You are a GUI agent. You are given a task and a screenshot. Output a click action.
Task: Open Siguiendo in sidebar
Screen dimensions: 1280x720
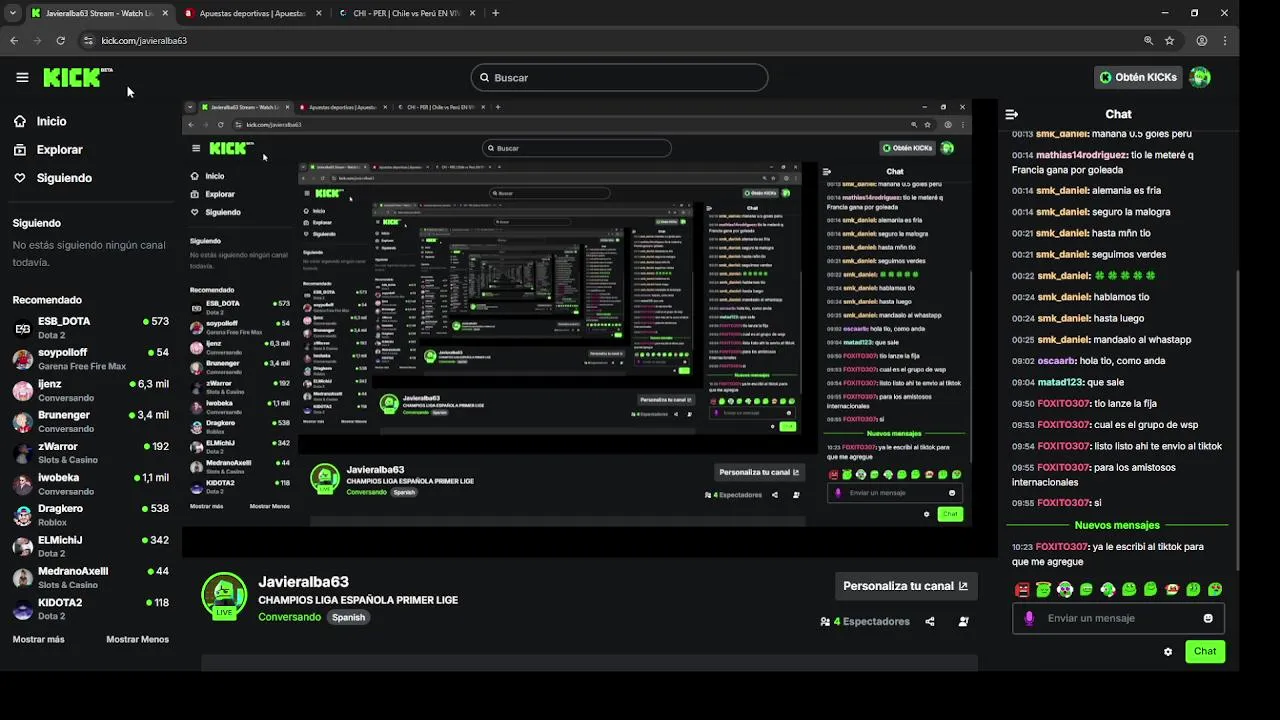click(64, 178)
